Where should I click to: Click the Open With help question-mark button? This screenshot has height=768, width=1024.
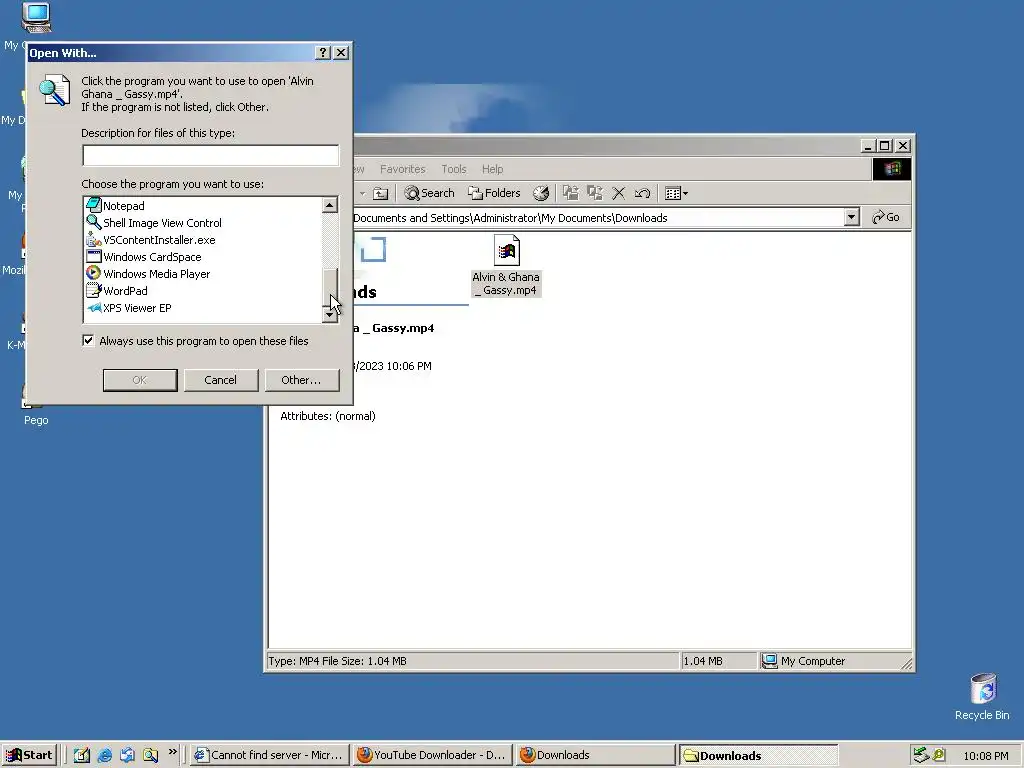tap(323, 53)
